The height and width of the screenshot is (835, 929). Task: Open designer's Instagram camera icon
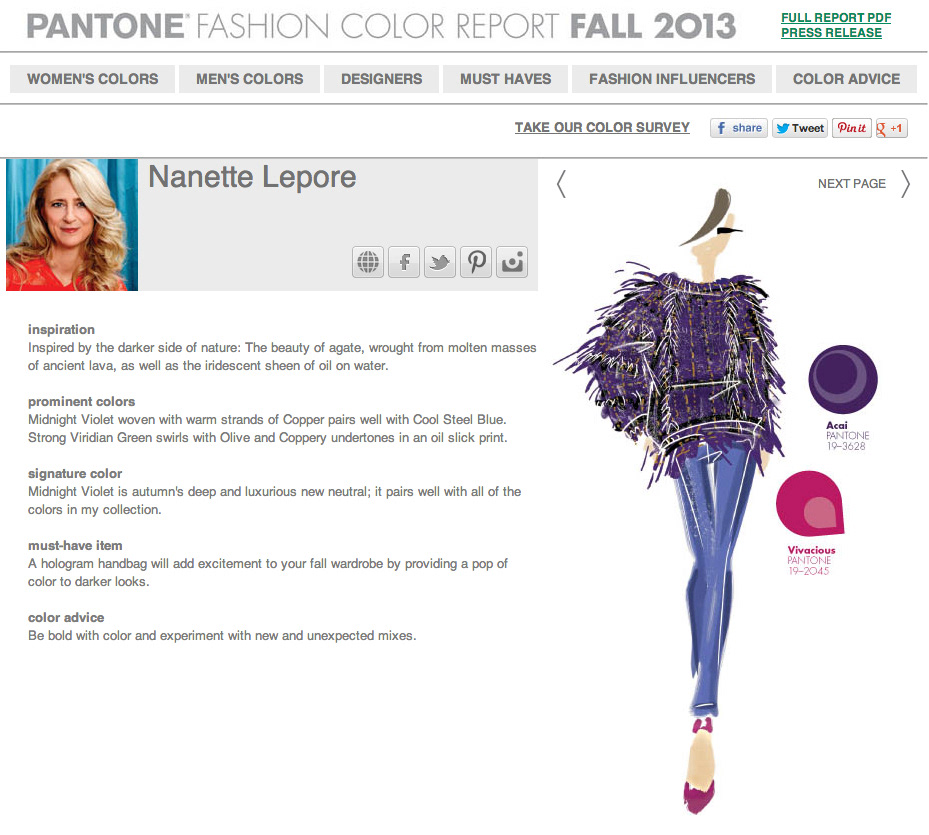point(512,262)
